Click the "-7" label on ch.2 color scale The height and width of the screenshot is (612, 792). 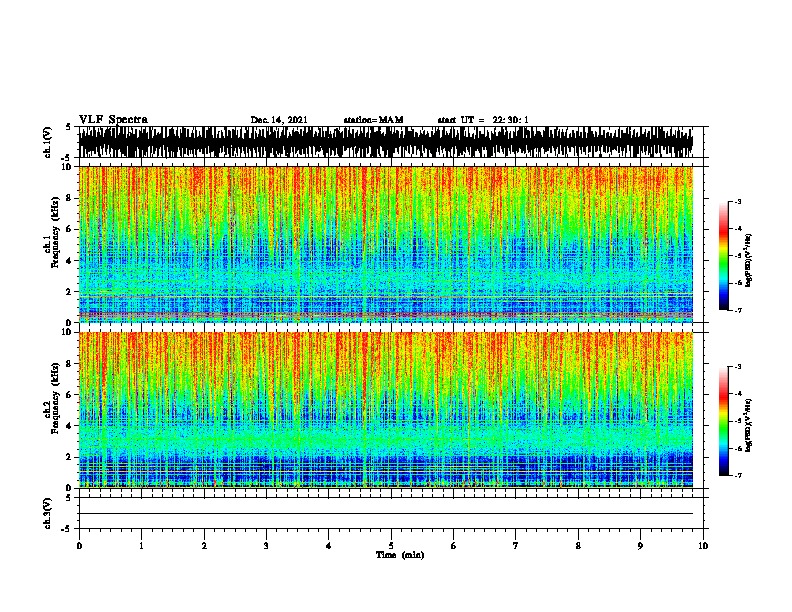tap(737, 476)
